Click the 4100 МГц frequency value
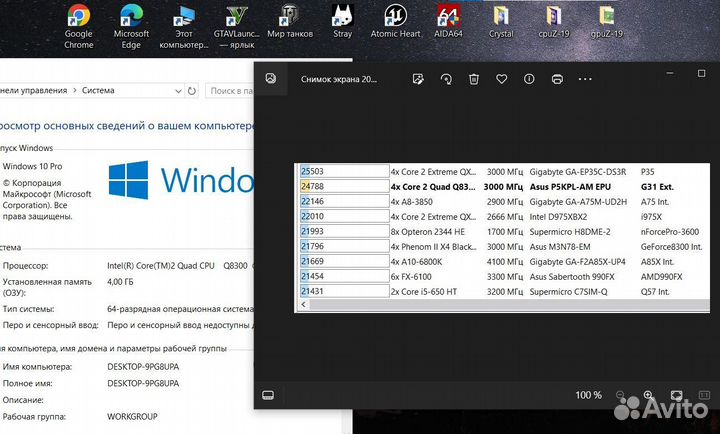Viewport: 720px width, 434px height. coord(505,262)
